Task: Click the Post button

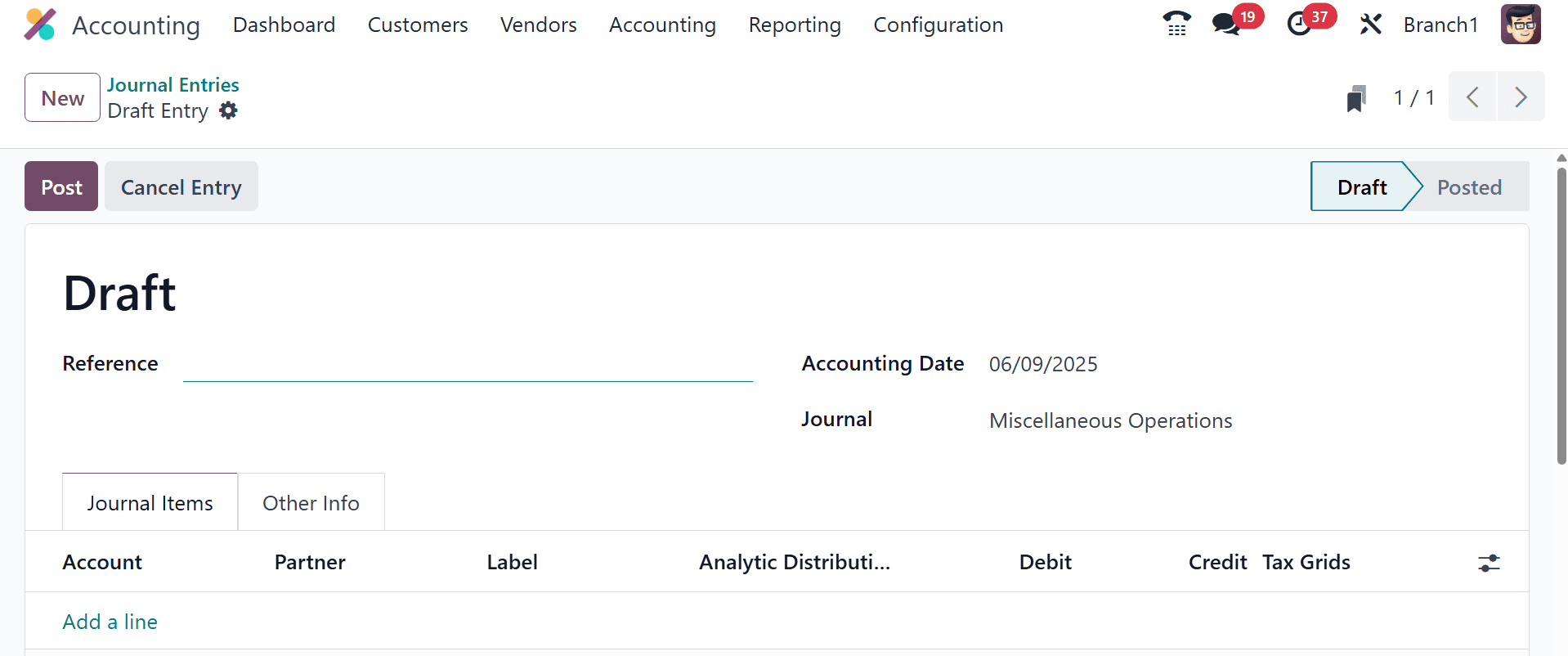Action: pyautogui.click(x=61, y=186)
